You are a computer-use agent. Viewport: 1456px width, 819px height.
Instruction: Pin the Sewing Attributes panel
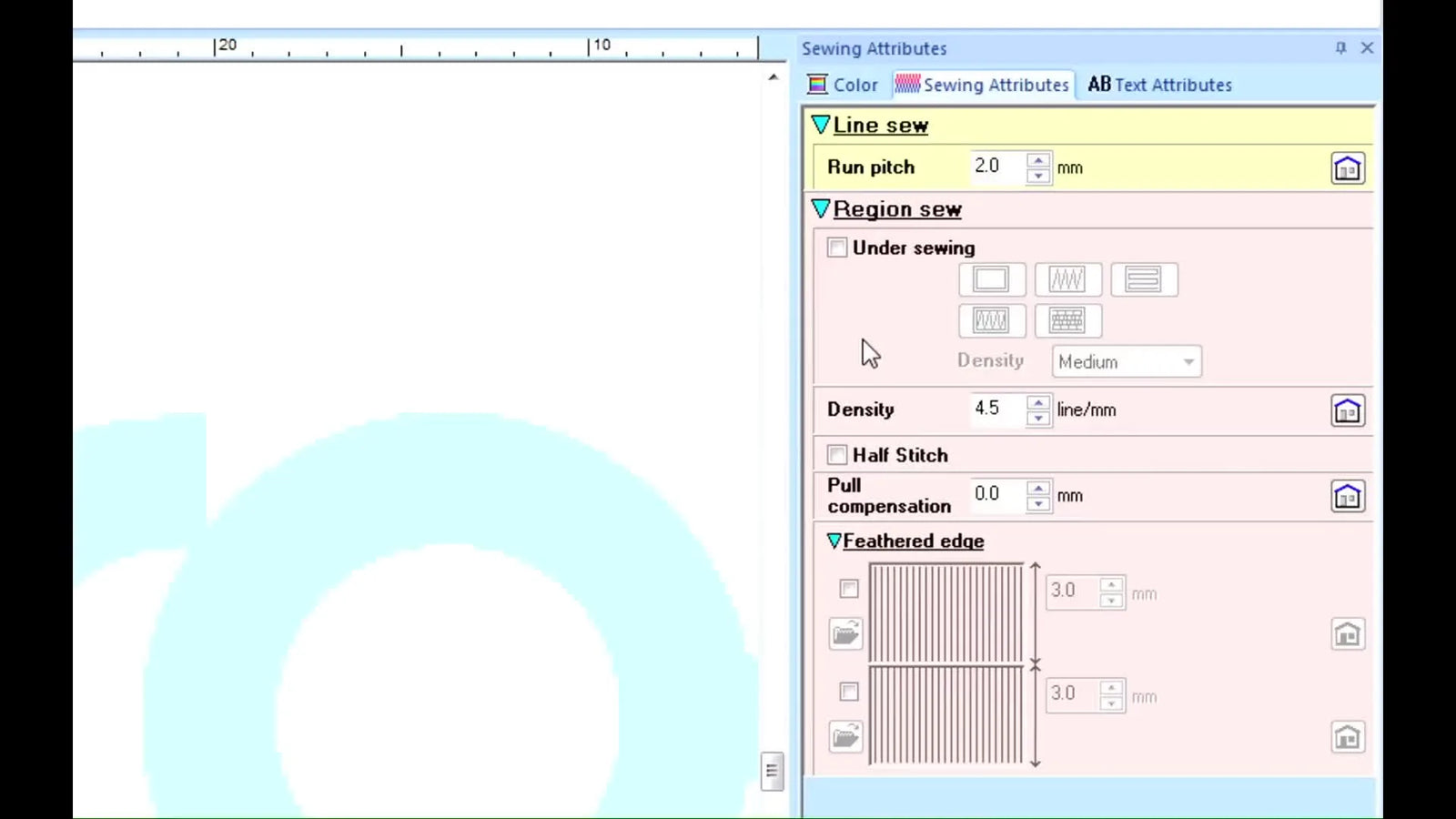(x=1340, y=48)
